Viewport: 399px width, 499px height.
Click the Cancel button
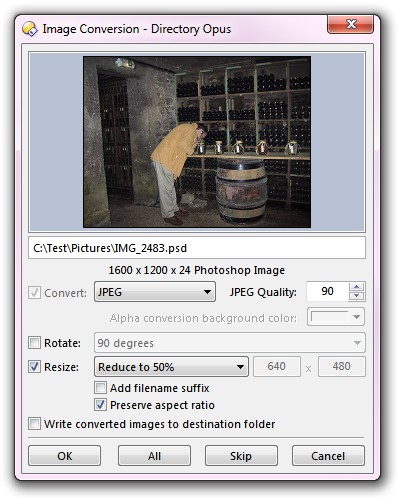pyautogui.click(x=328, y=456)
